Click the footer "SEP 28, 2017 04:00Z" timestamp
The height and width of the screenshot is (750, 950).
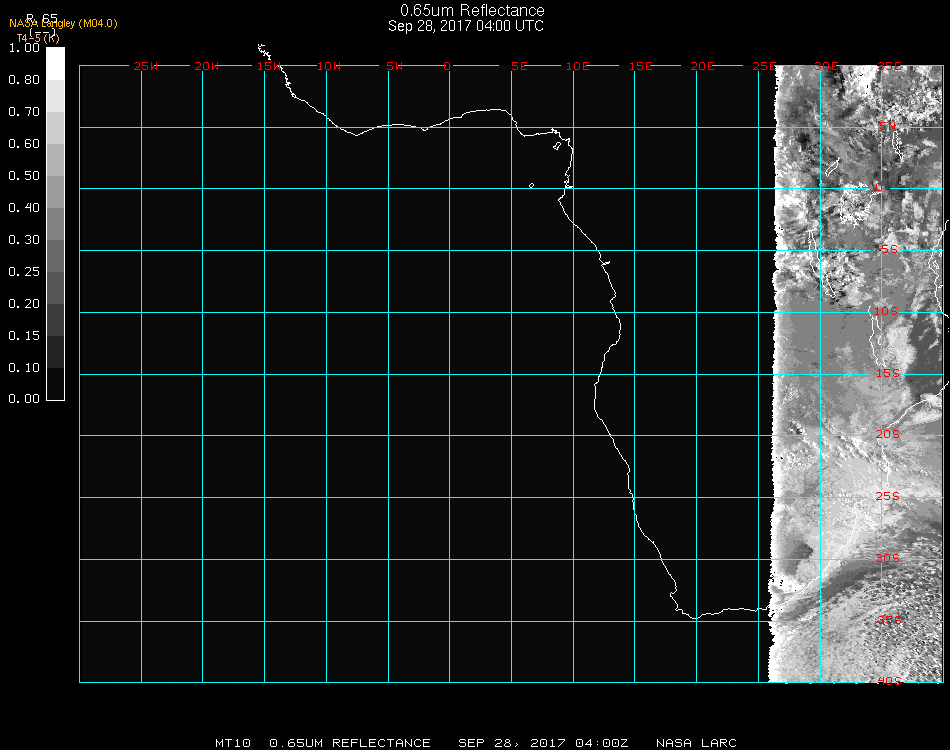(543, 743)
